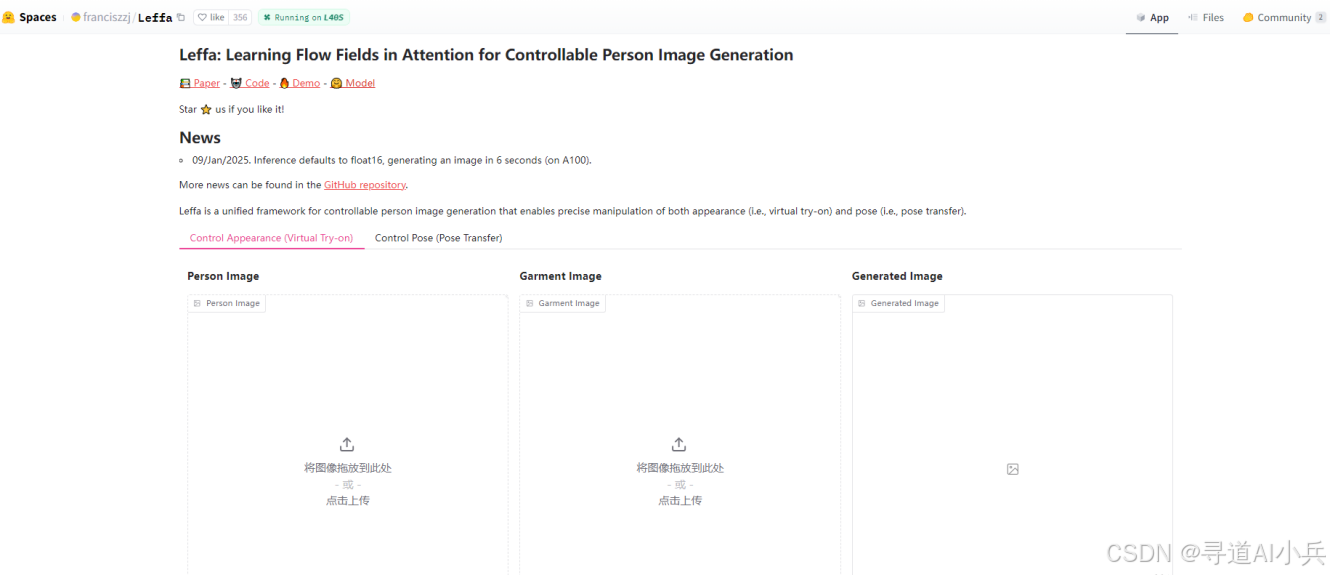Click the Person Image label tag
1330x575 pixels.
point(227,303)
